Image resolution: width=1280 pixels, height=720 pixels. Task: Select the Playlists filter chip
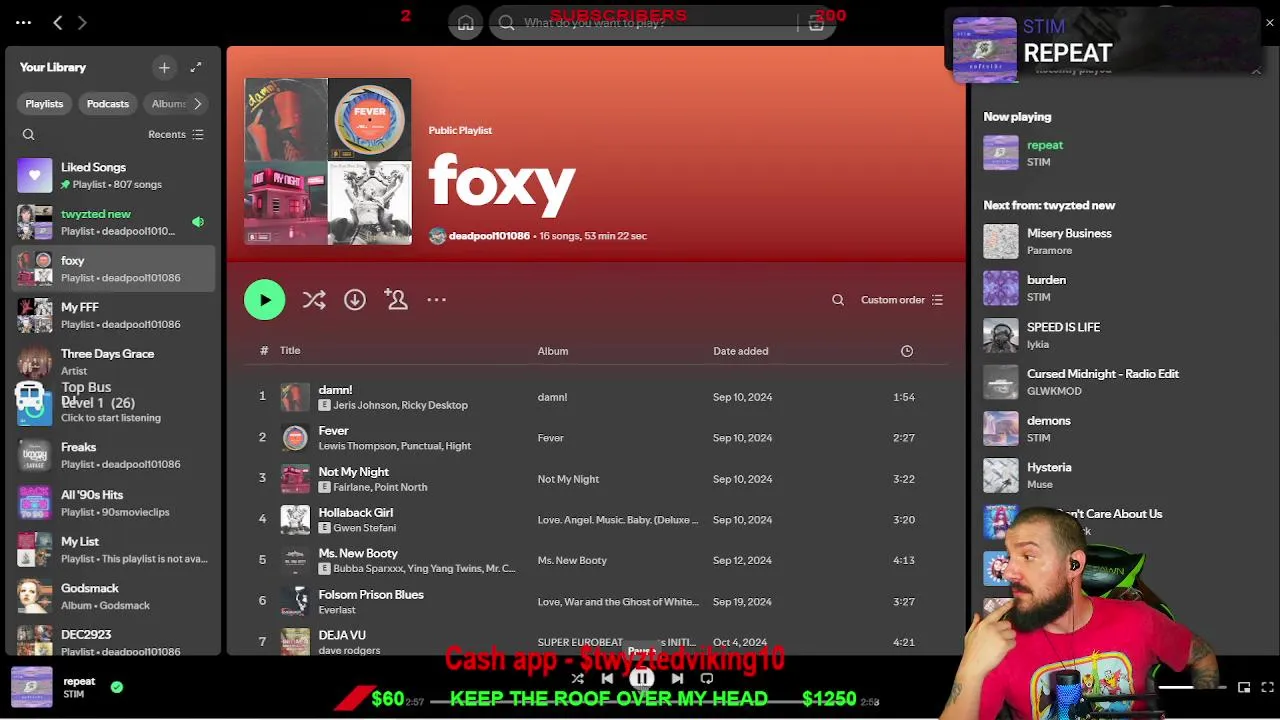[44, 104]
